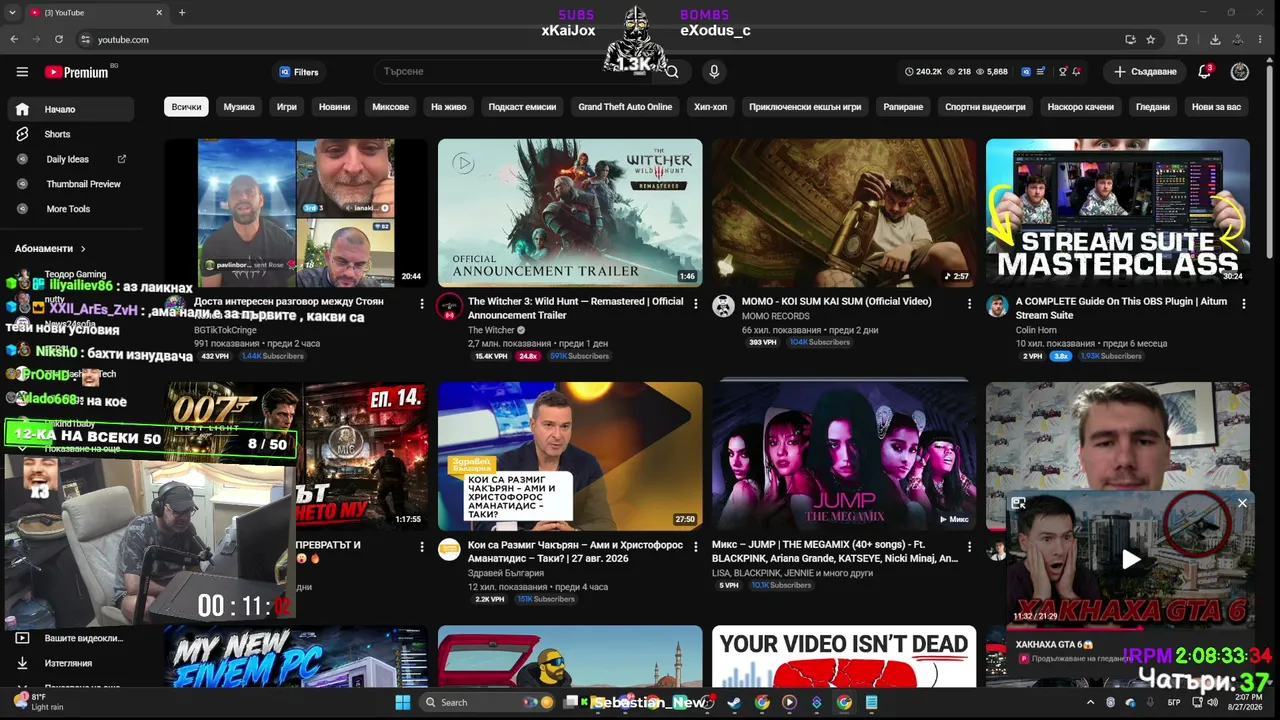Go back with the browser back arrow
1280x720 pixels.
pyautogui.click(x=14, y=39)
